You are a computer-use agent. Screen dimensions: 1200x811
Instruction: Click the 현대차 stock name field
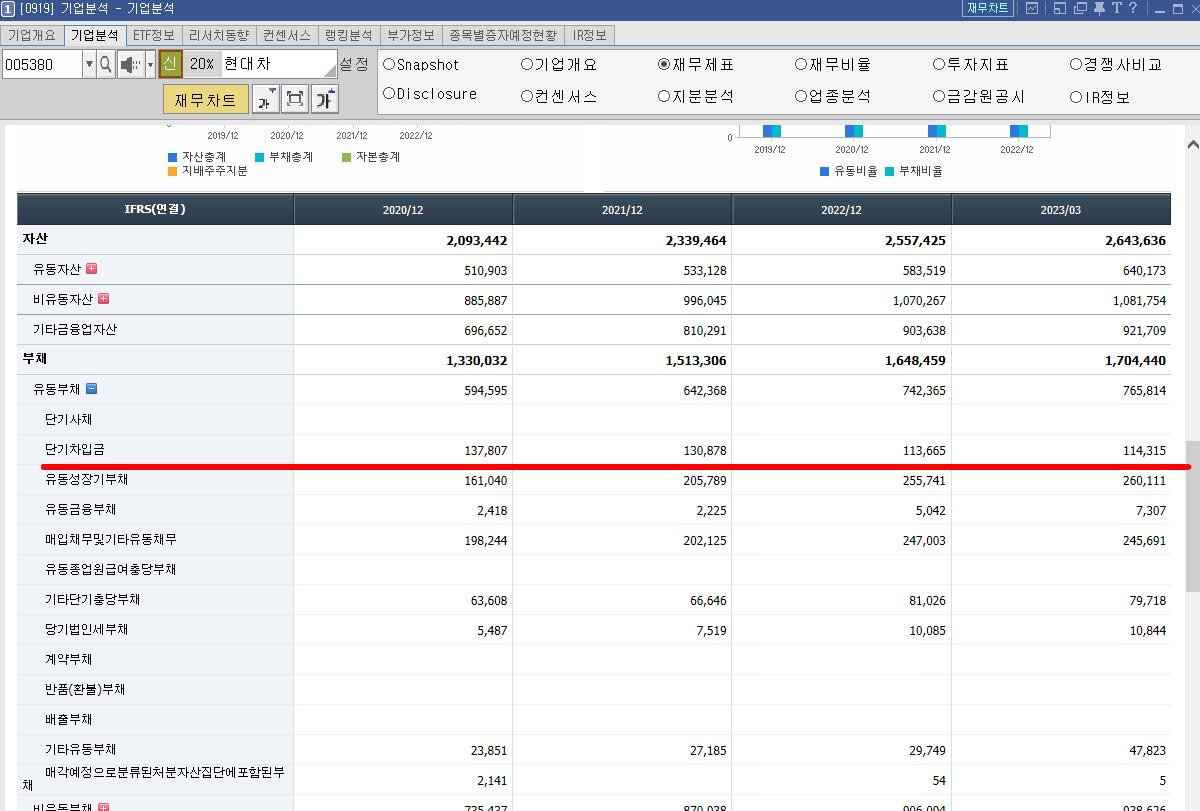pyautogui.click(x=279, y=64)
